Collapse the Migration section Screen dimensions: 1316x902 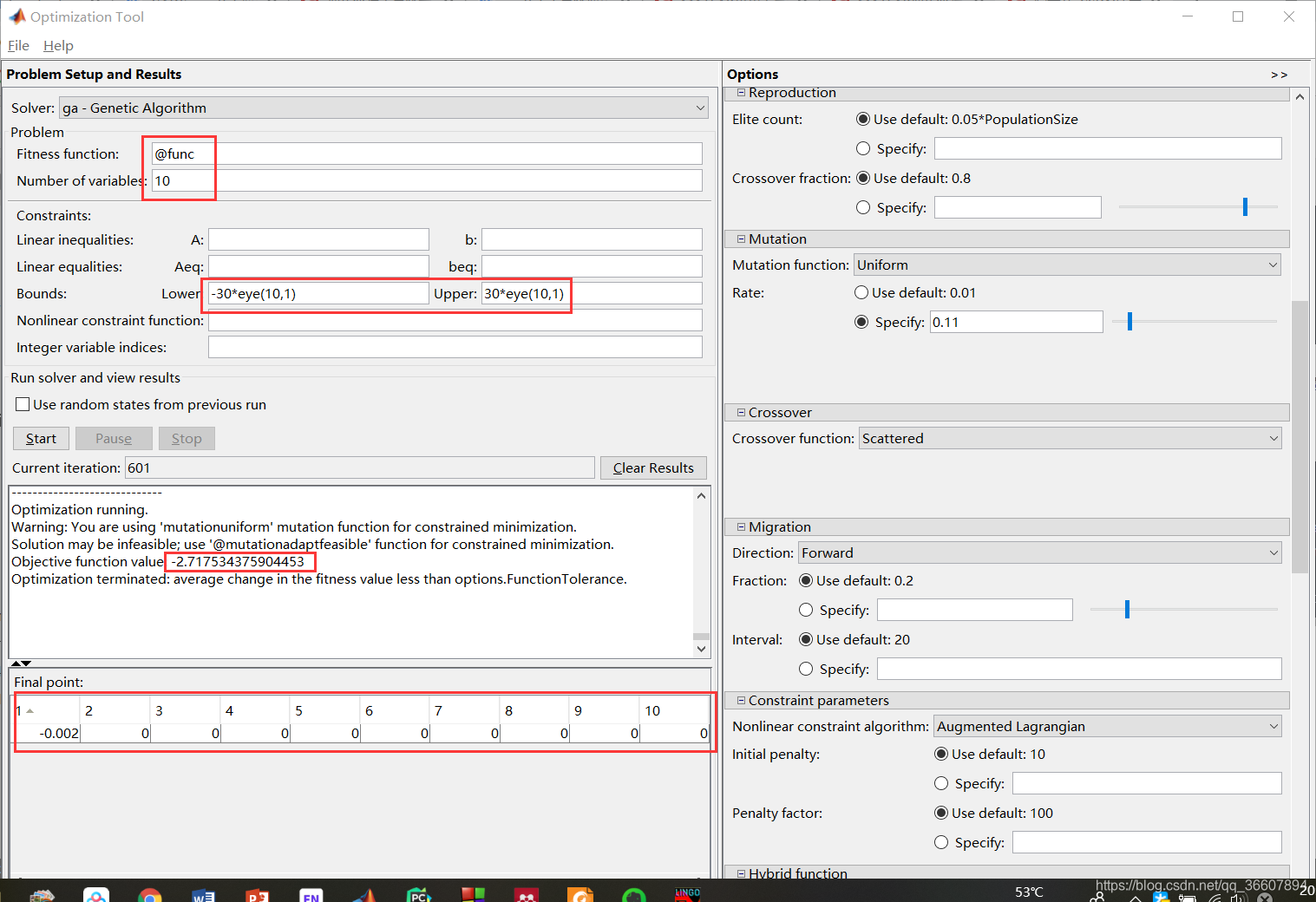(x=741, y=526)
